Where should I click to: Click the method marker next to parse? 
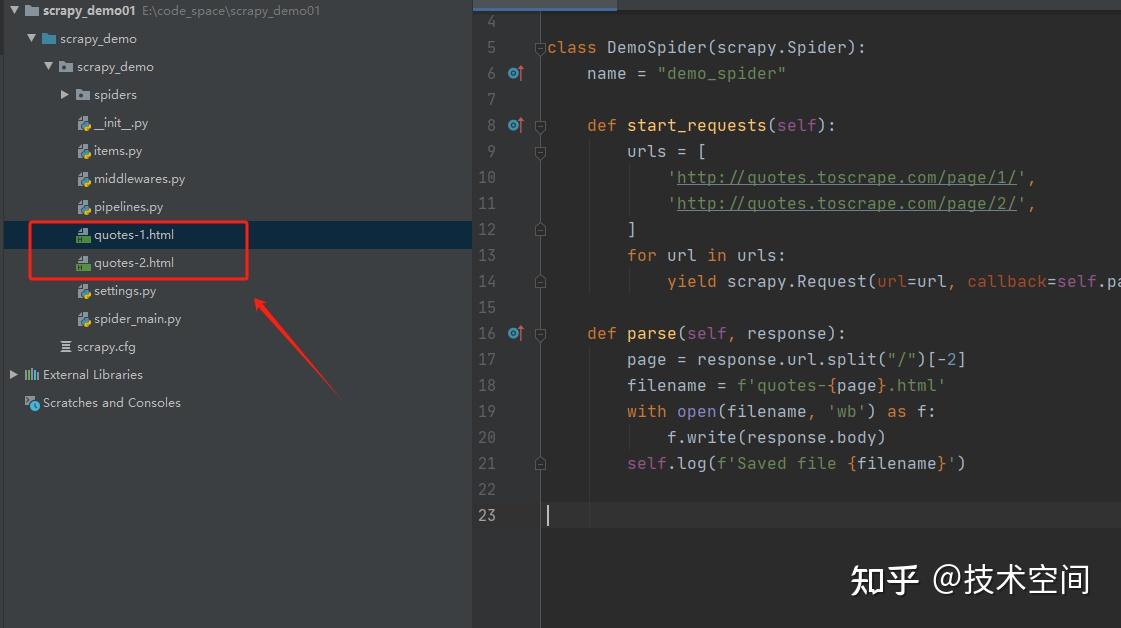tap(514, 333)
